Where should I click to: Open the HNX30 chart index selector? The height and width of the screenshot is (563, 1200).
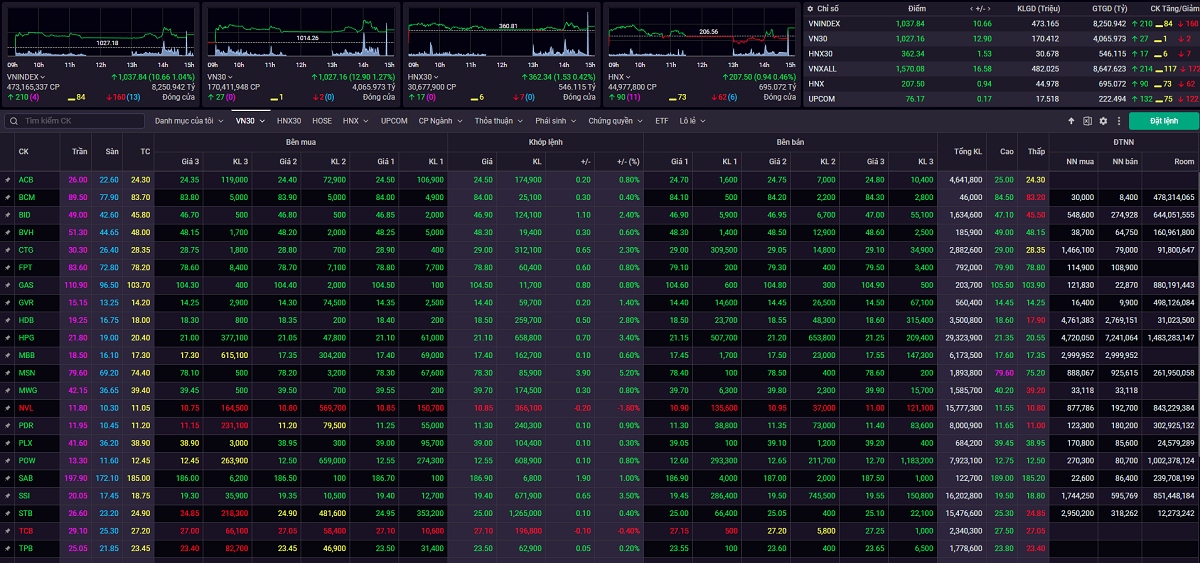[423, 76]
